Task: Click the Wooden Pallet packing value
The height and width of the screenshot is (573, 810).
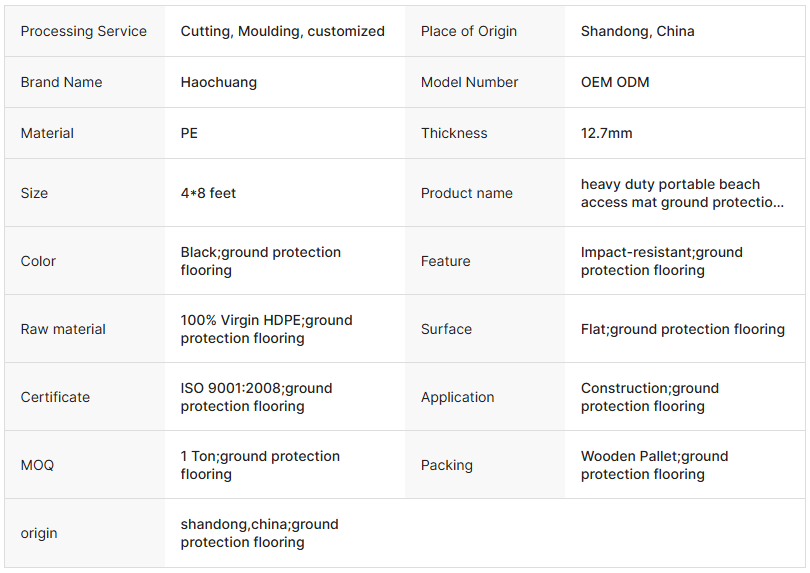Action: tap(654, 465)
